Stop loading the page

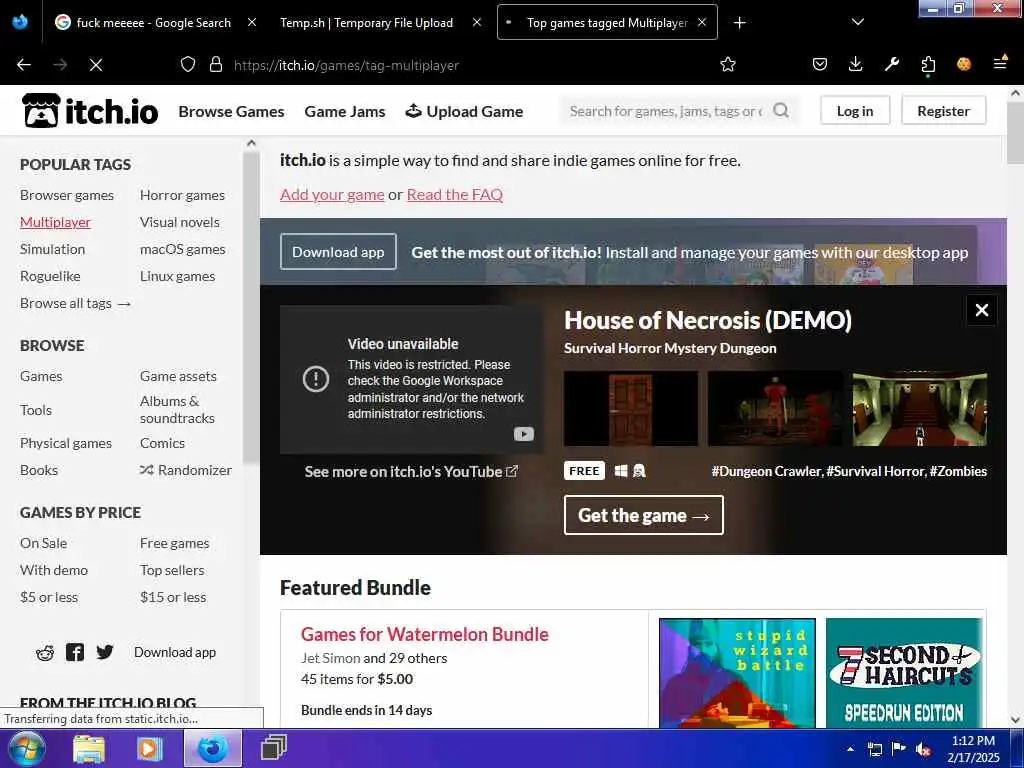[96, 65]
